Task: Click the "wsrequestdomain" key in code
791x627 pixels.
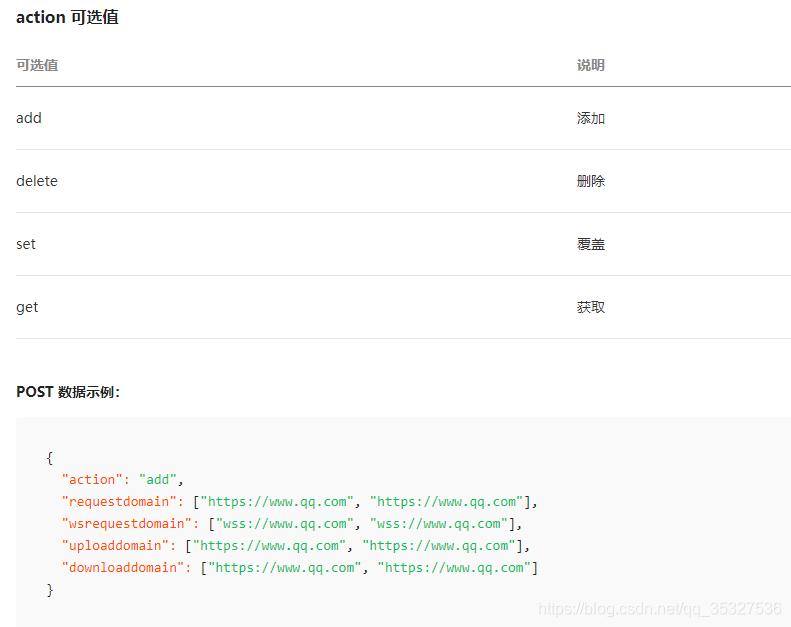Action: point(127,524)
